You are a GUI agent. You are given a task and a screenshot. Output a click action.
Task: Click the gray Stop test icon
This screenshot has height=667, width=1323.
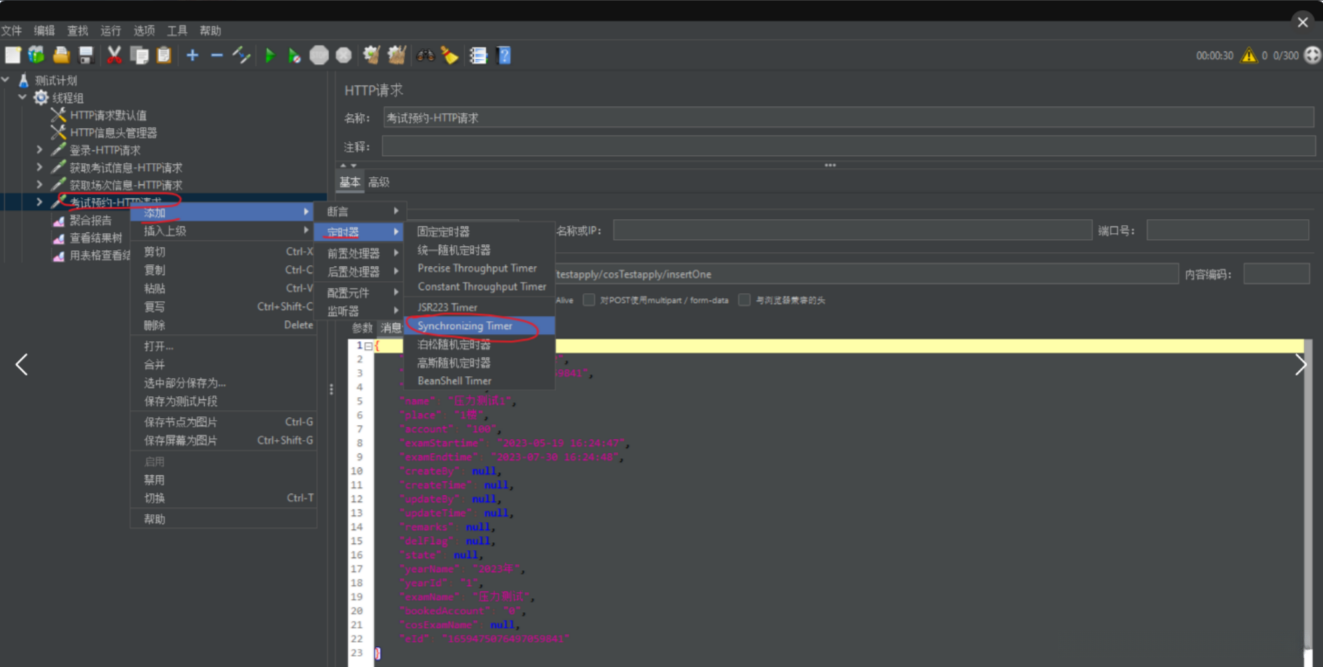319,56
